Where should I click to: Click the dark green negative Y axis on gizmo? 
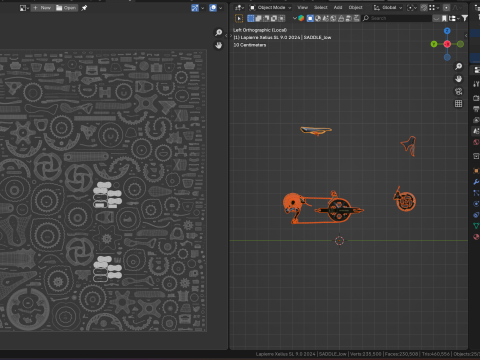(x=460, y=44)
